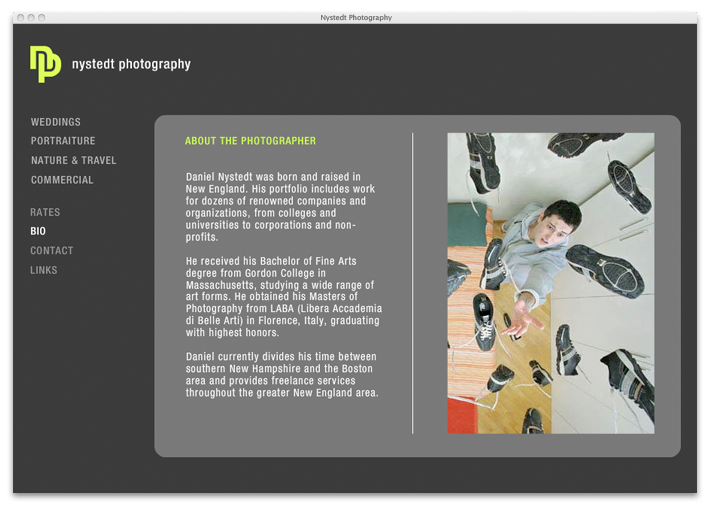Minimize the Nystedt Photography window
This screenshot has height=510, width=710.
click(30, 17)
